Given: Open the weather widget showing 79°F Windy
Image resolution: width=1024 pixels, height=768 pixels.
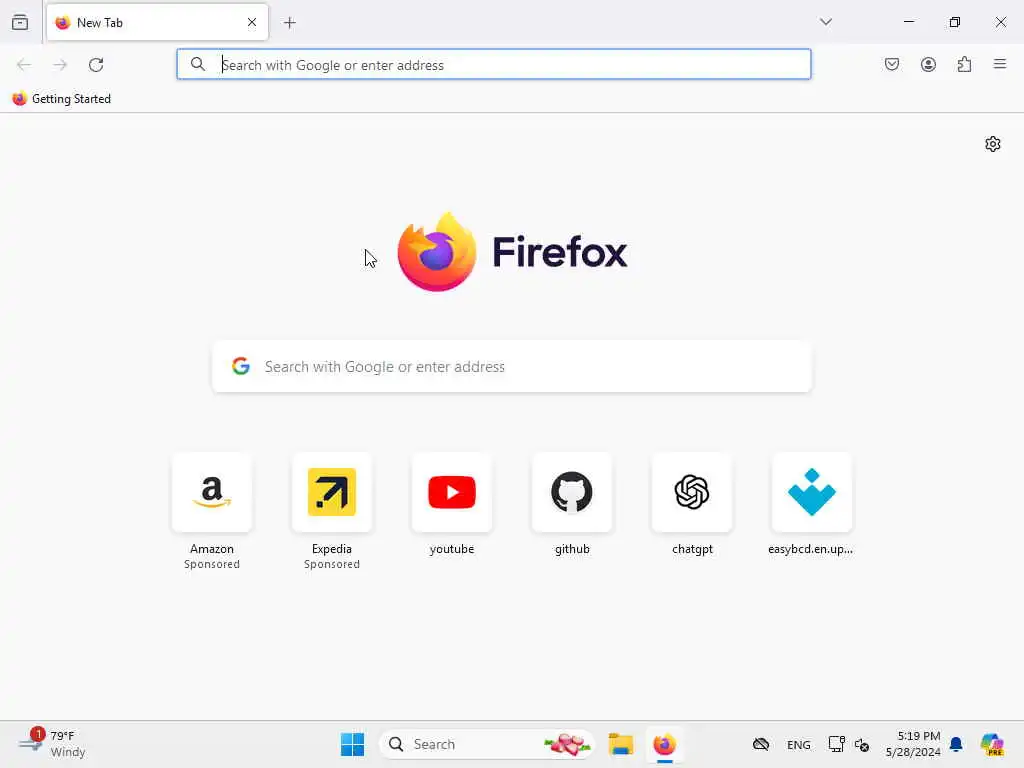Looking at the screenshot, I should (52, 744).
